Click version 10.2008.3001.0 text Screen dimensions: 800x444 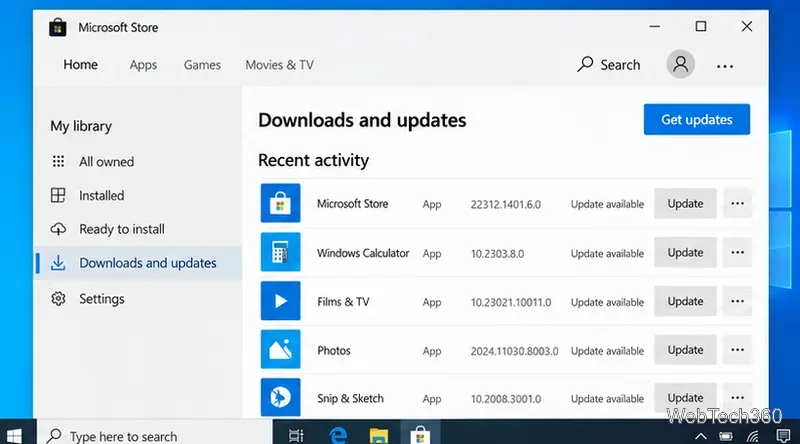pos(506,399)
